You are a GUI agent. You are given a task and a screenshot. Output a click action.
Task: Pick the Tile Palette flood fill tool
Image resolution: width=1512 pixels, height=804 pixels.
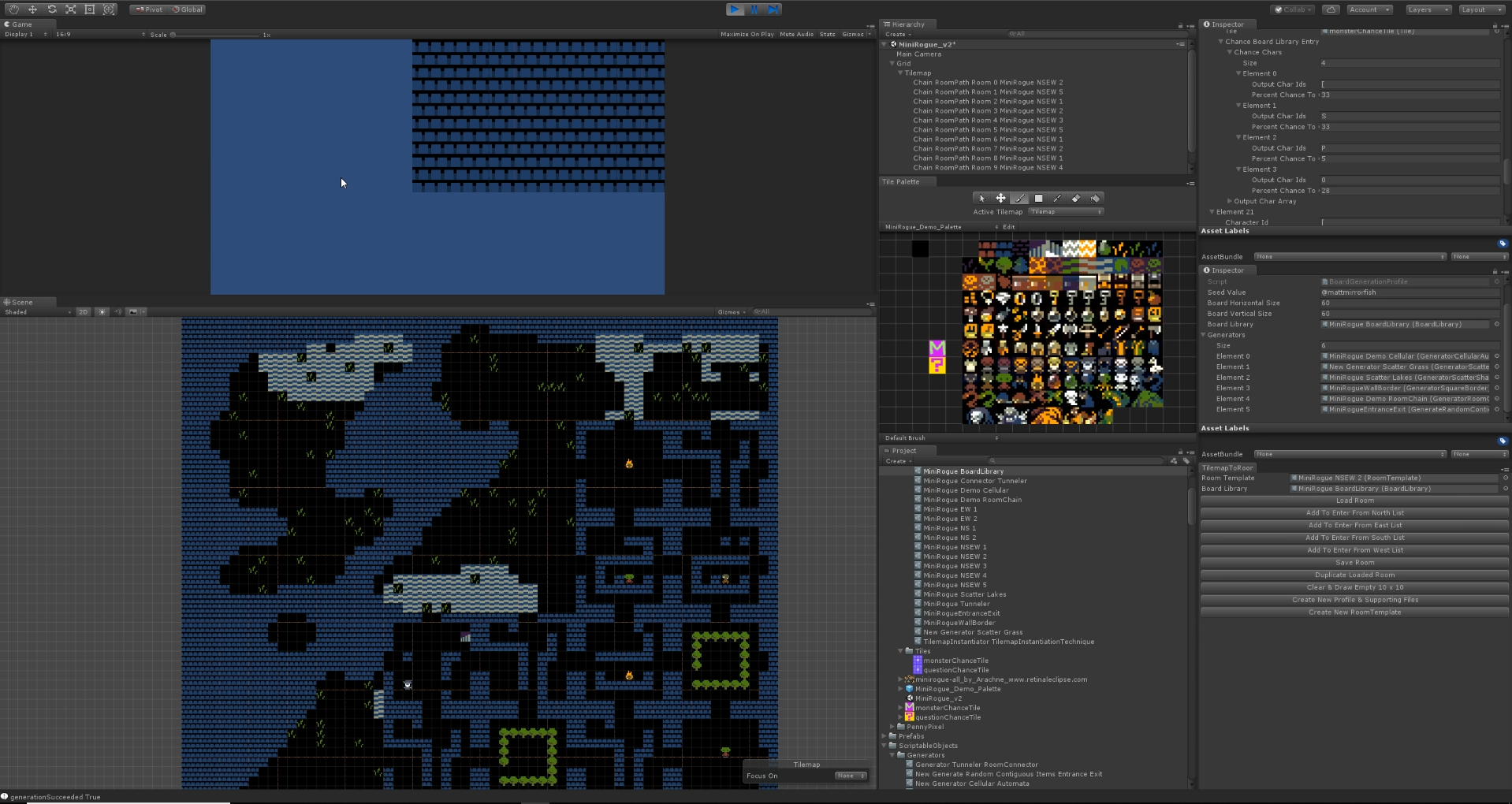tap(1095, 199)
